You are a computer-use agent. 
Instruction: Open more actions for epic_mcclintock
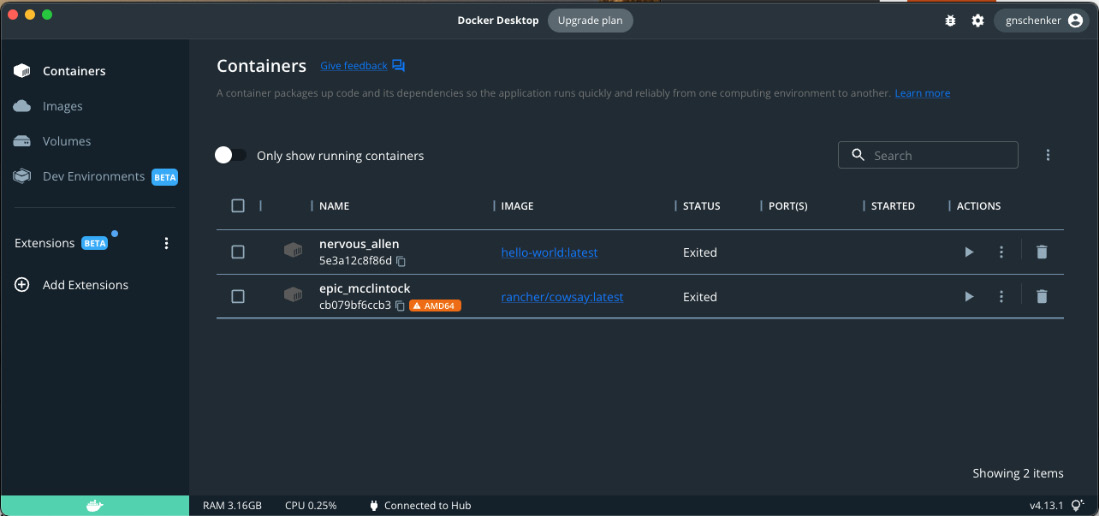pyautogui.click(x=1002, y=297)
